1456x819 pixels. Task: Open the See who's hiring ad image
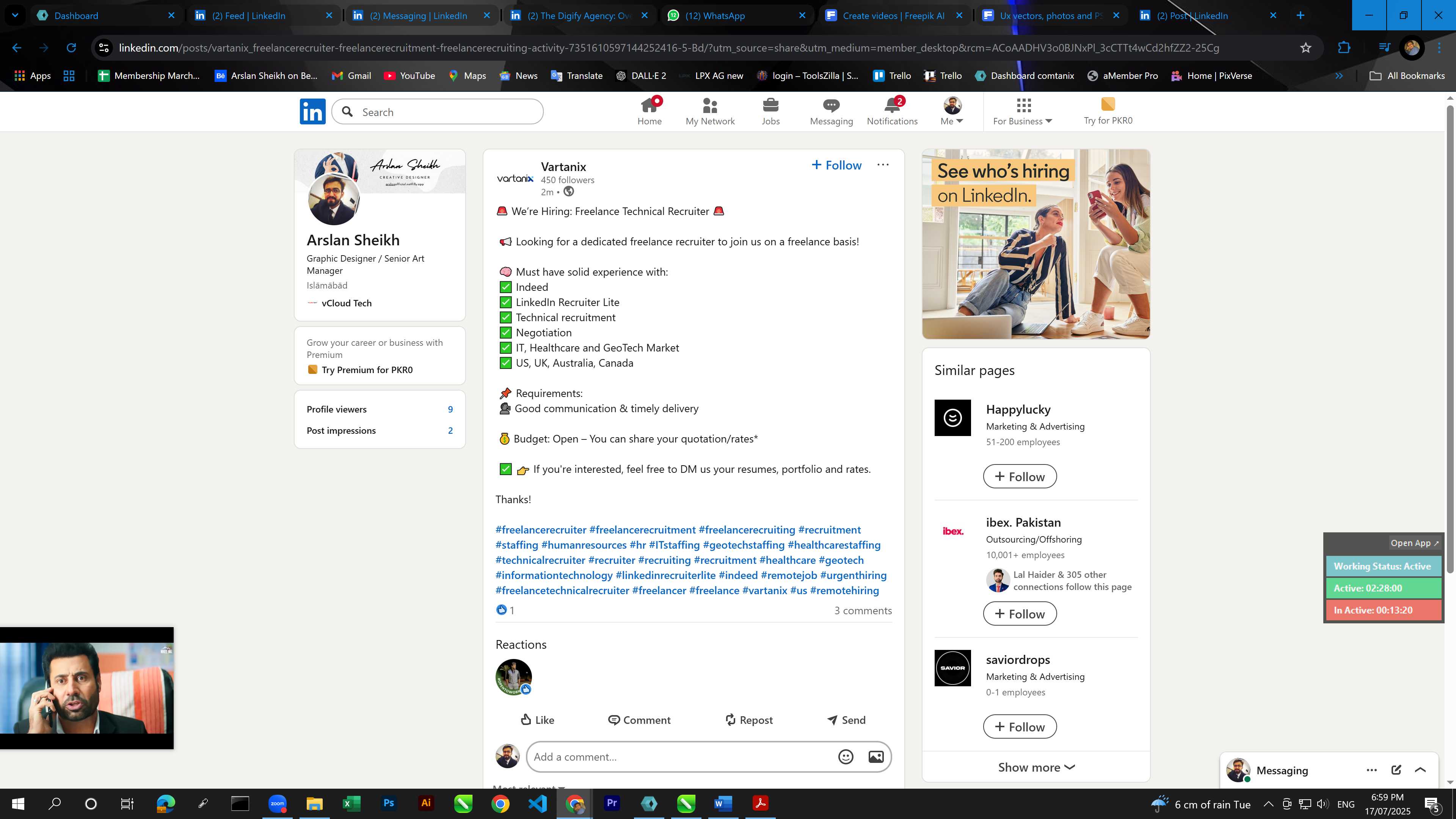(1036, 244)
